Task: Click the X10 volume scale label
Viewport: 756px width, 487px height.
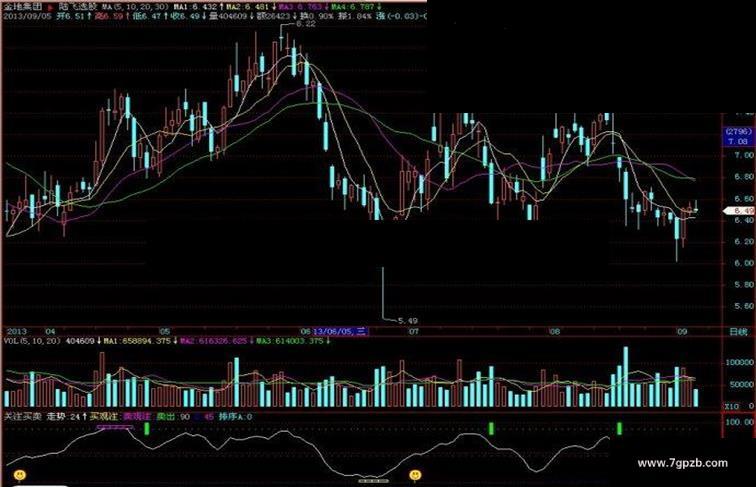Action: (x=732, y=406)
